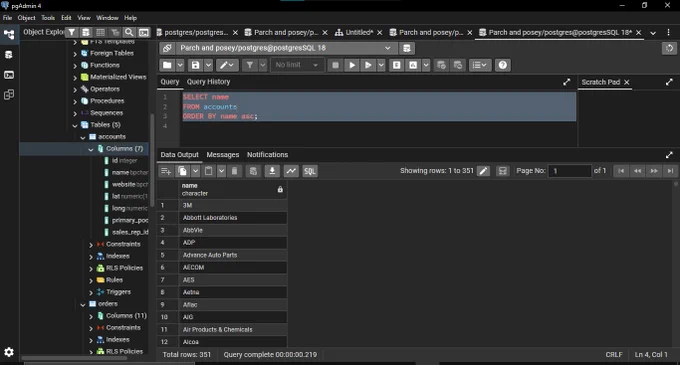Download results with the download arrow icon
Image resolution: width=680 pixels, height=365 pixels.
click(x=272, y=171)
